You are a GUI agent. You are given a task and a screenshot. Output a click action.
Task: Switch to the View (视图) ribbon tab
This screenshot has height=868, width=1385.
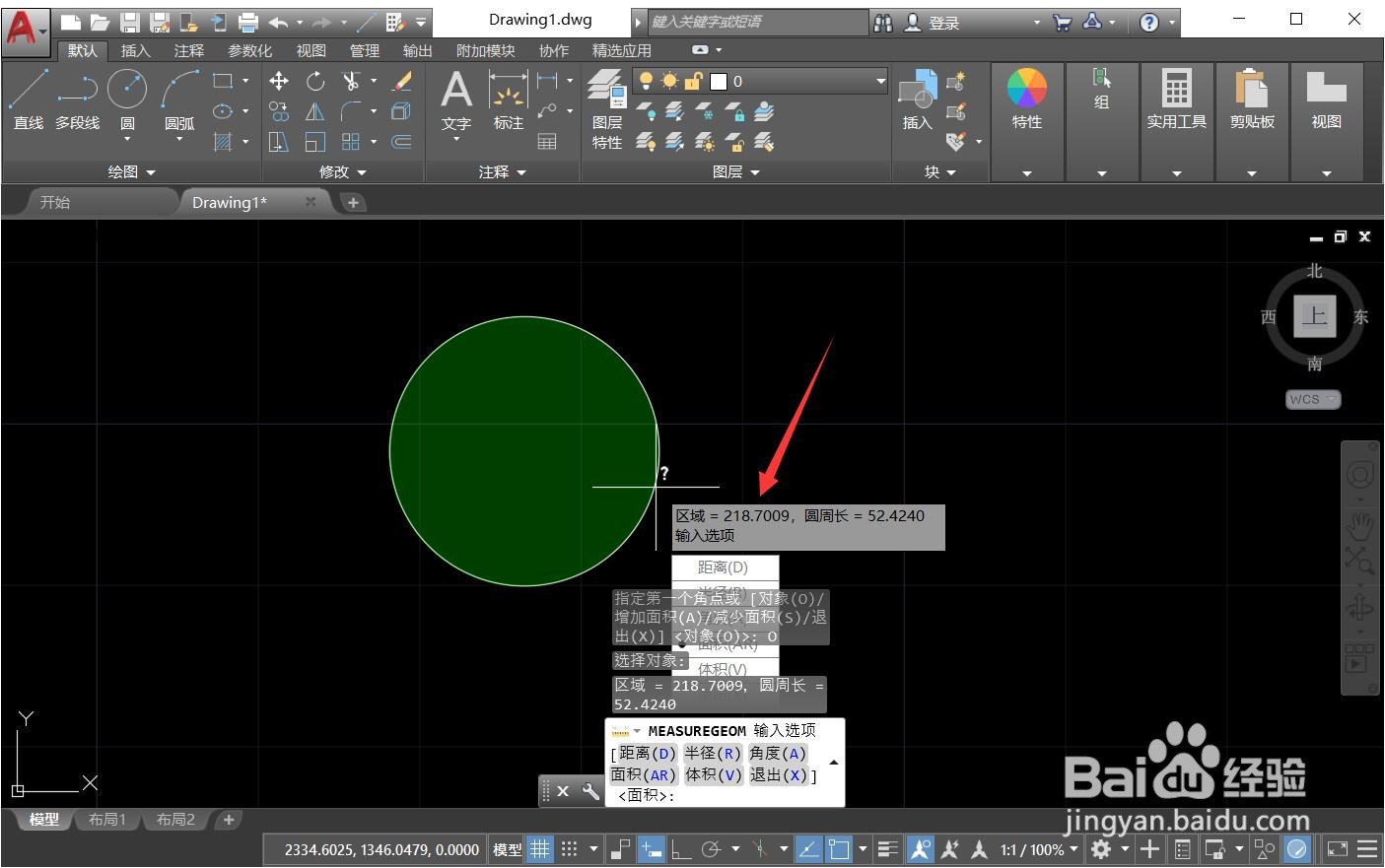(311, 50)
